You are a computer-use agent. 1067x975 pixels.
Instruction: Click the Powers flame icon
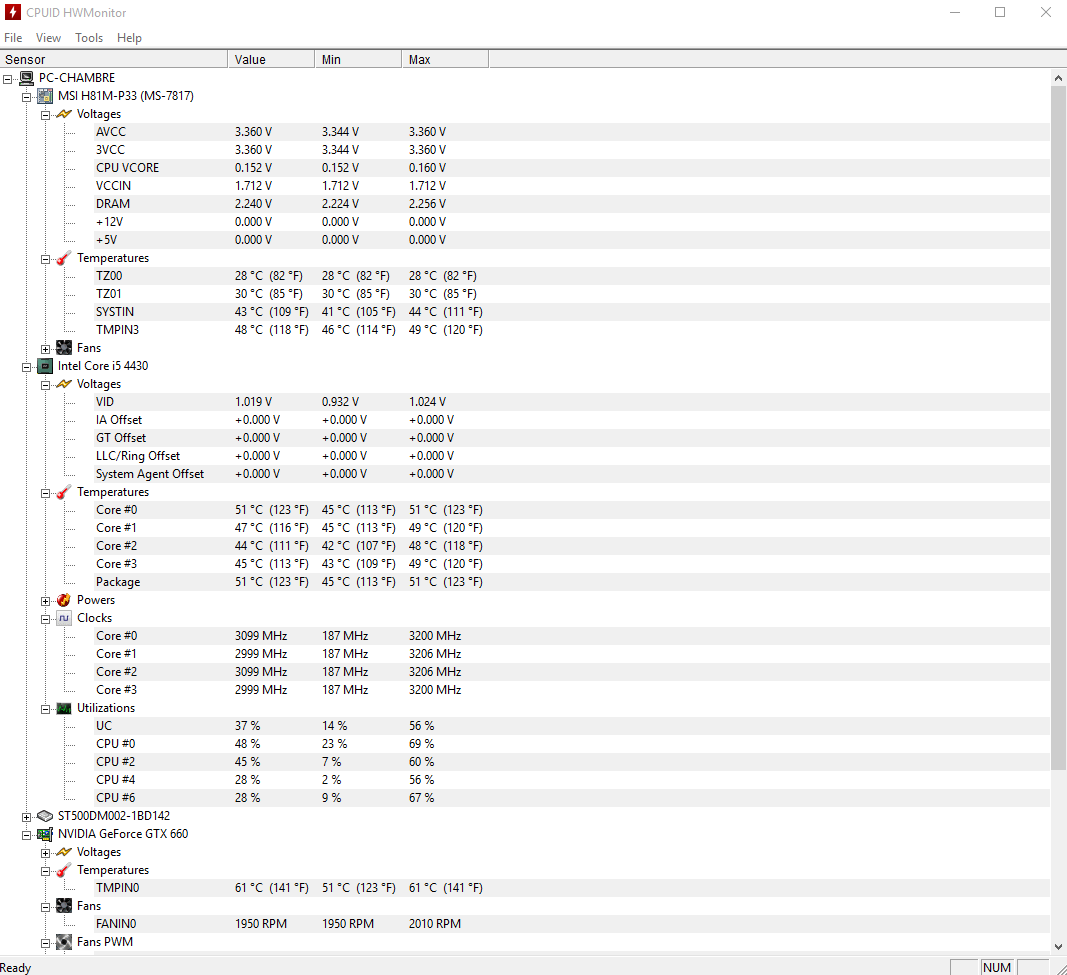(64, 600)
